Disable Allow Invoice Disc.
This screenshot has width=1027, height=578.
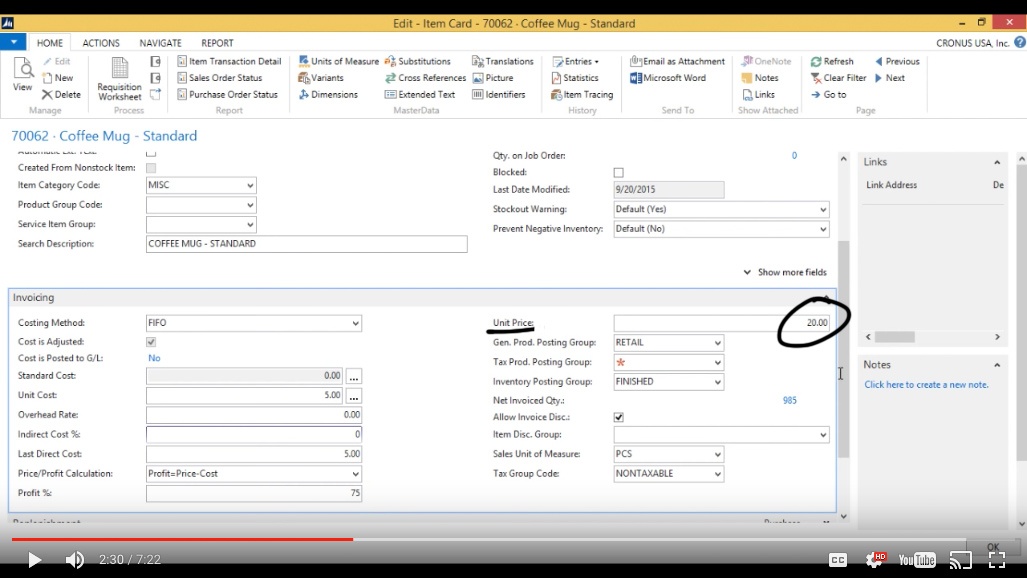tap(618, 417)
